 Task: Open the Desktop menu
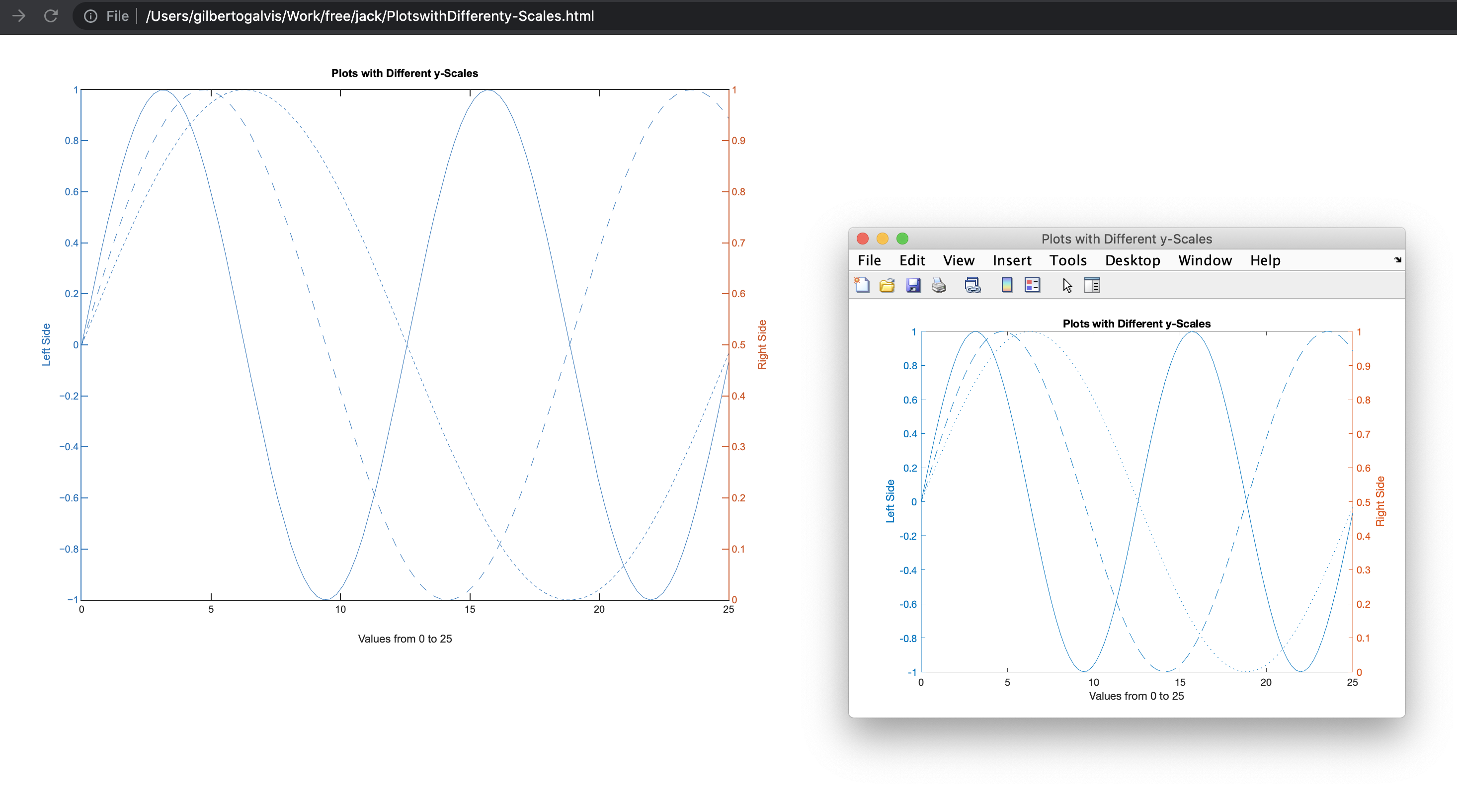click(1133, 260)
